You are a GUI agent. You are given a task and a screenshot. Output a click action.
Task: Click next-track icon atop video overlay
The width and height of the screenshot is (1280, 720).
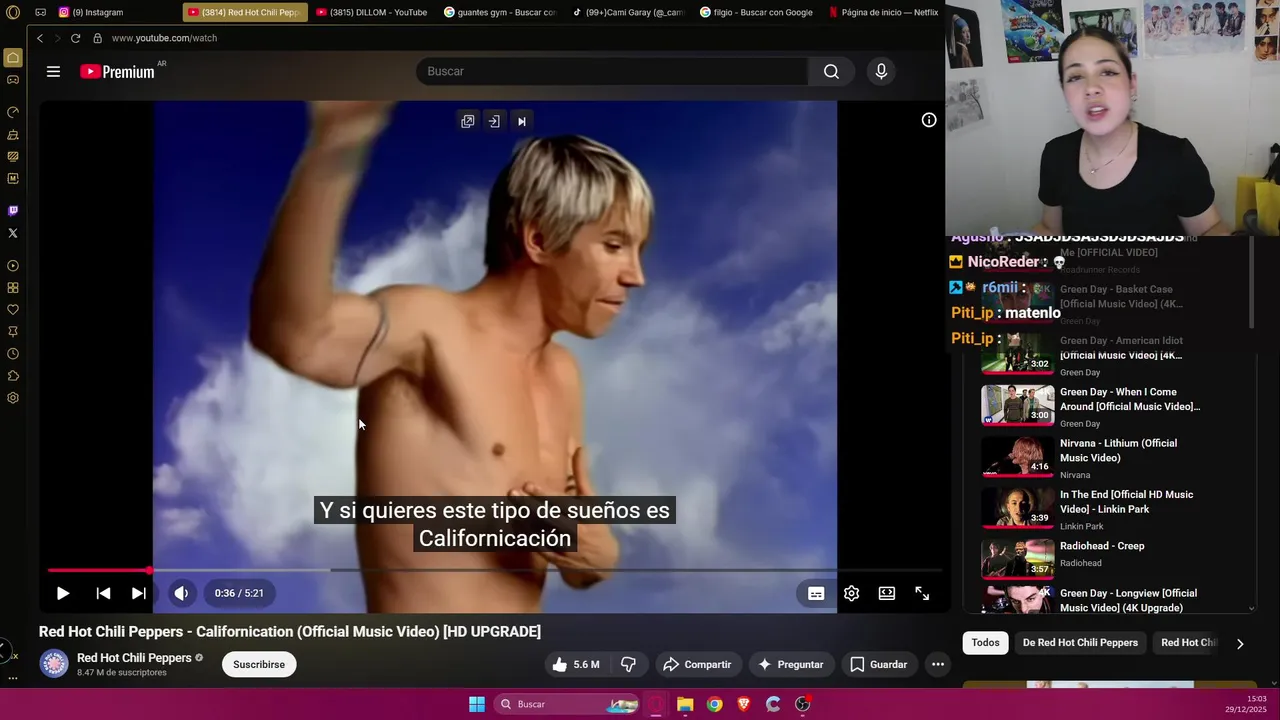pyautogui.click(x=521, y=121)
